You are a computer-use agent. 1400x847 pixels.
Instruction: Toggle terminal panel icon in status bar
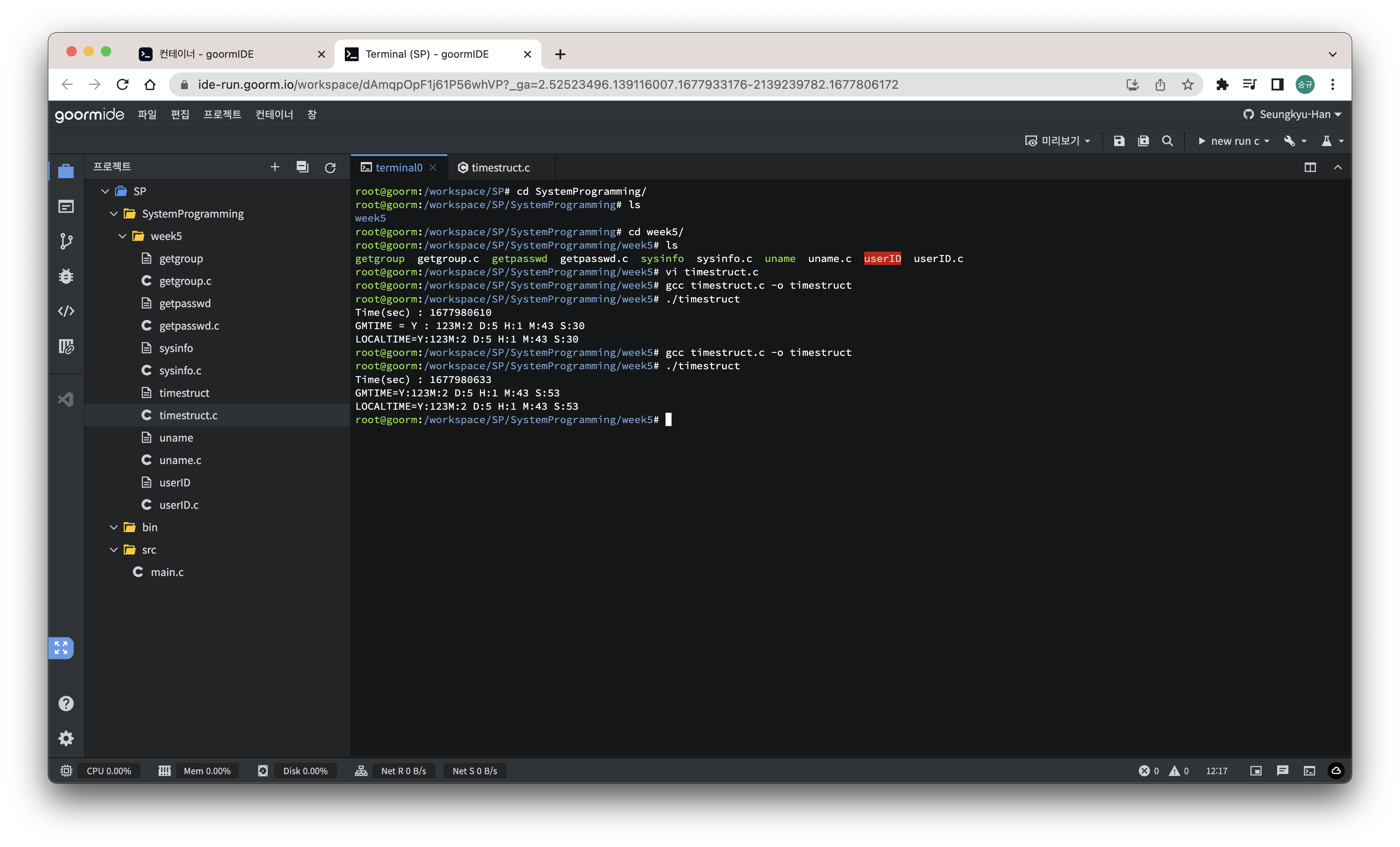point(1309,770)
